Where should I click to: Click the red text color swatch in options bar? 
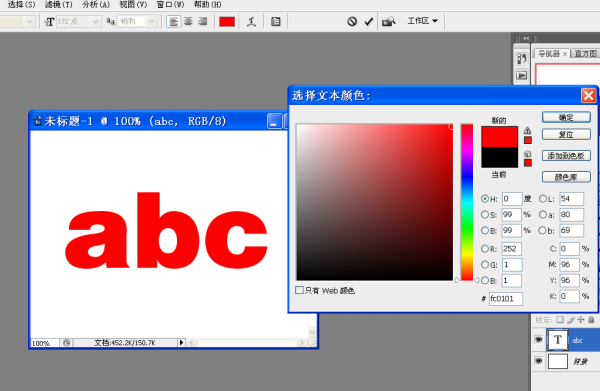point(227,21)
